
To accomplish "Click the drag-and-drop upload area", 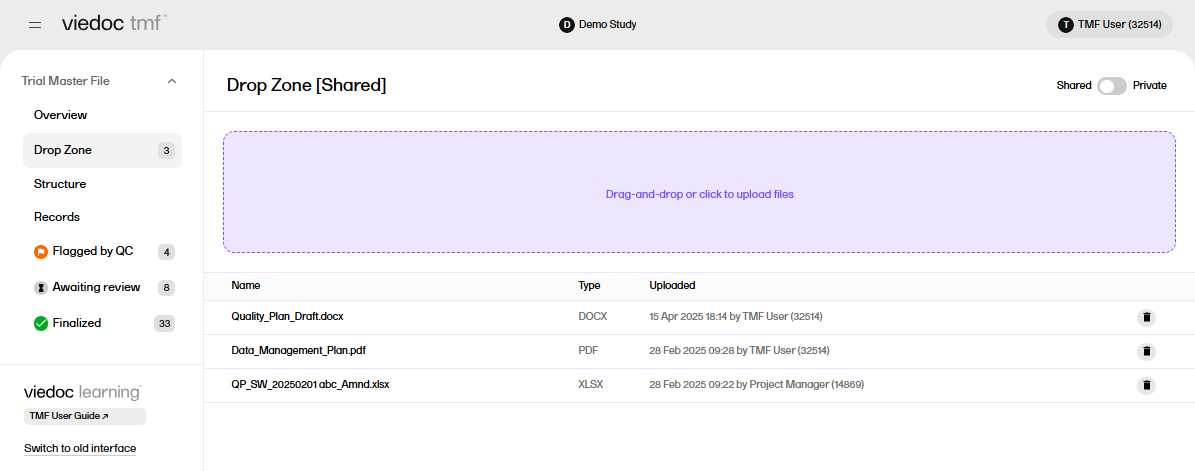I will click(x=699, y=193).
